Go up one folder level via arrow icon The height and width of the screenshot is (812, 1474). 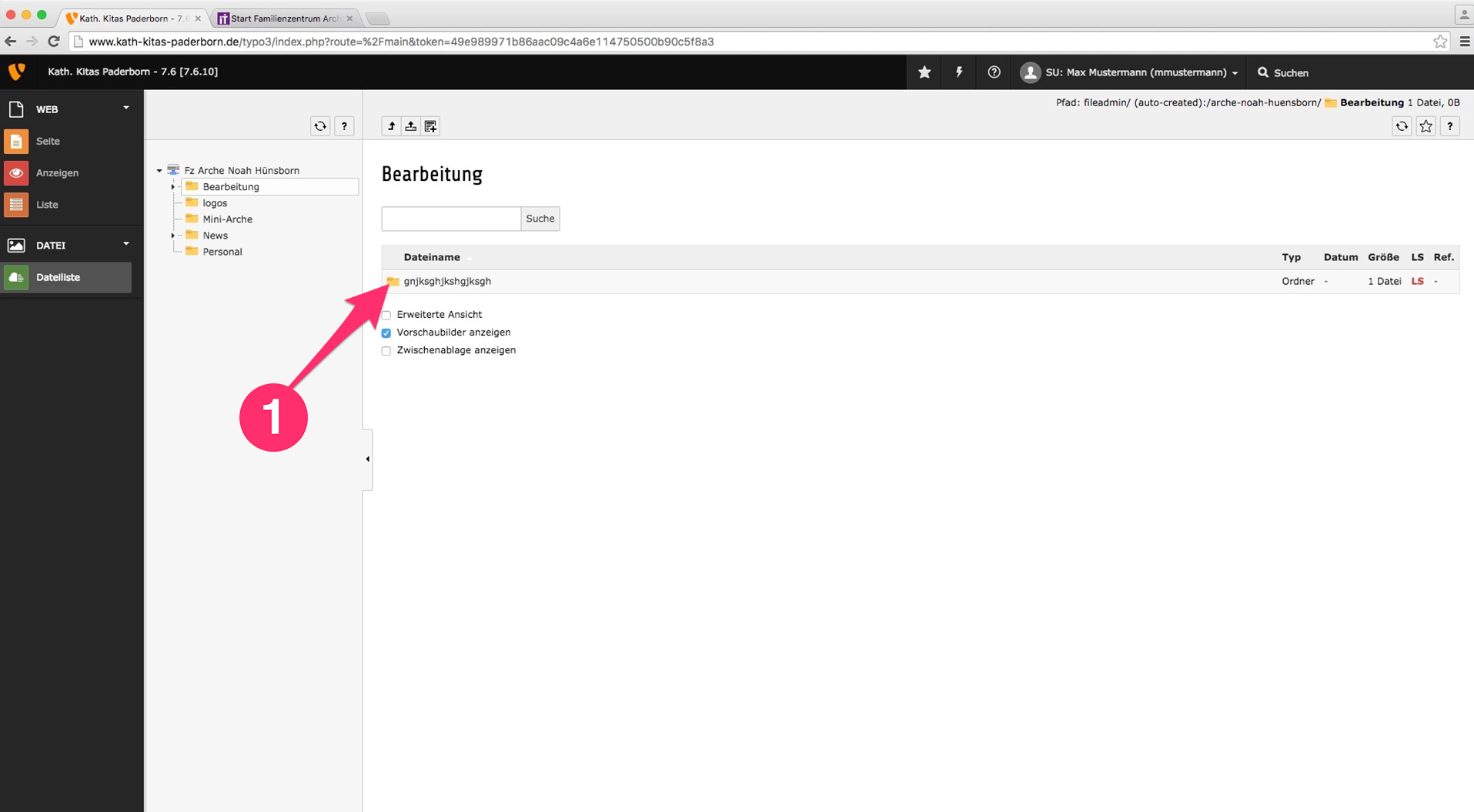391,126
